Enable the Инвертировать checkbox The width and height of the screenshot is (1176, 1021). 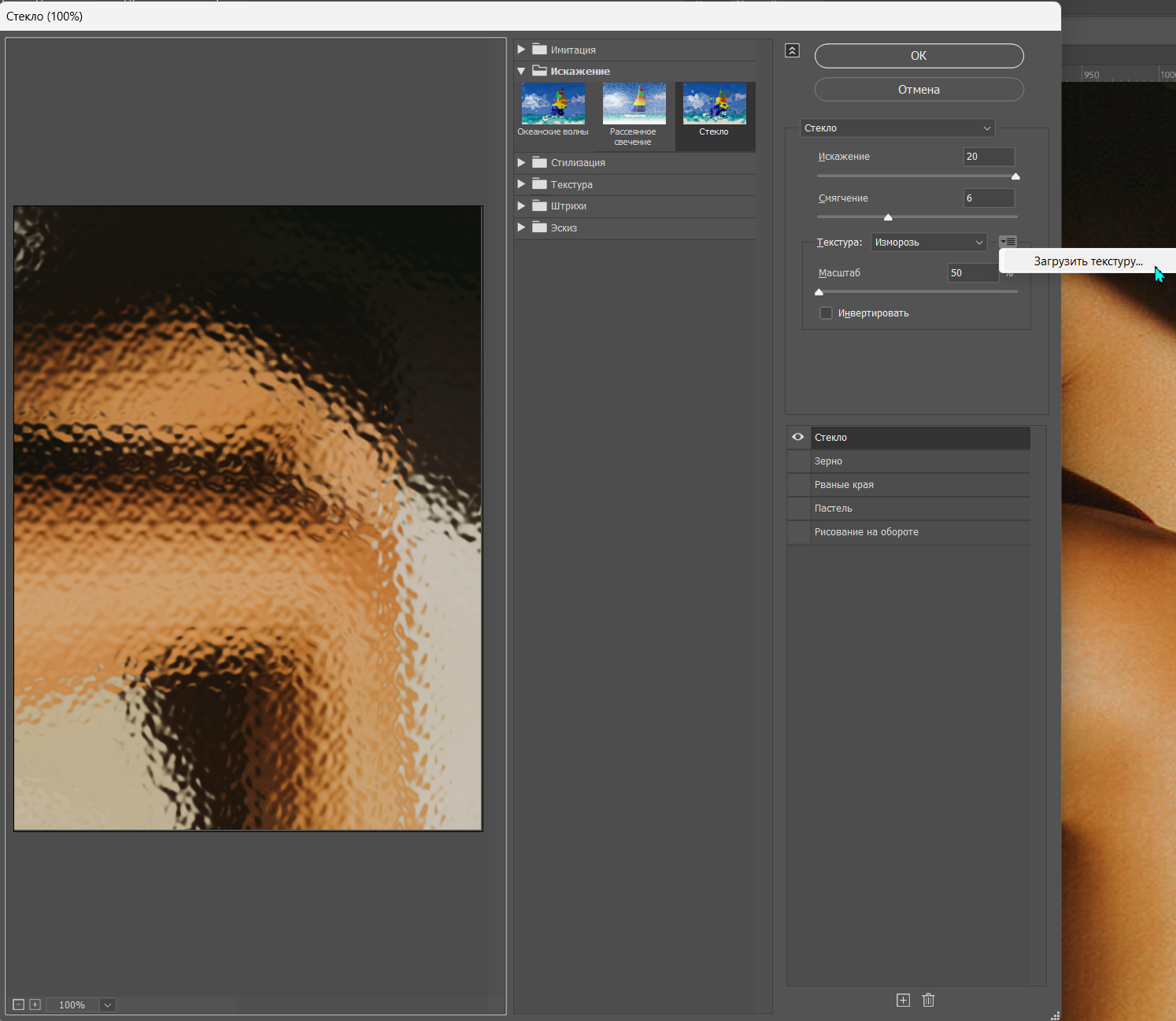[x=826, y=313]
